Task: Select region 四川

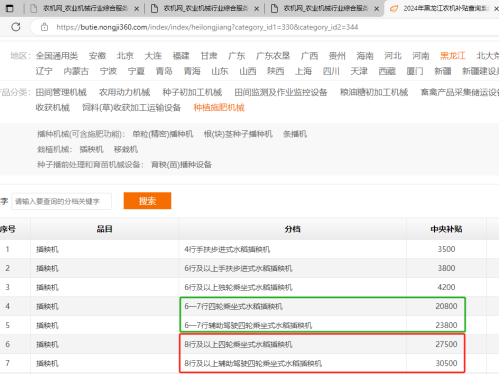Action: point(331,71)
